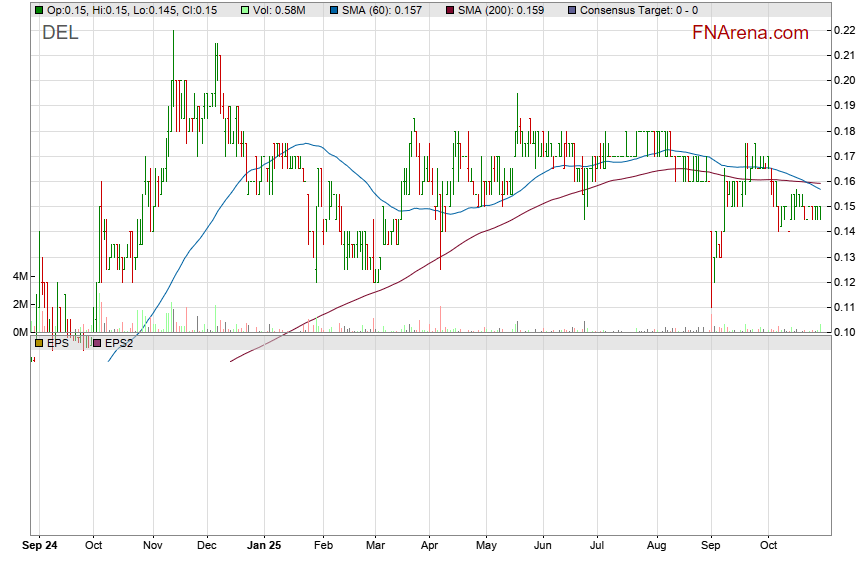Click the Consensus Target: 0 - 0 text
This screenshot has height=566, width=859.
(x=639, y=10)
